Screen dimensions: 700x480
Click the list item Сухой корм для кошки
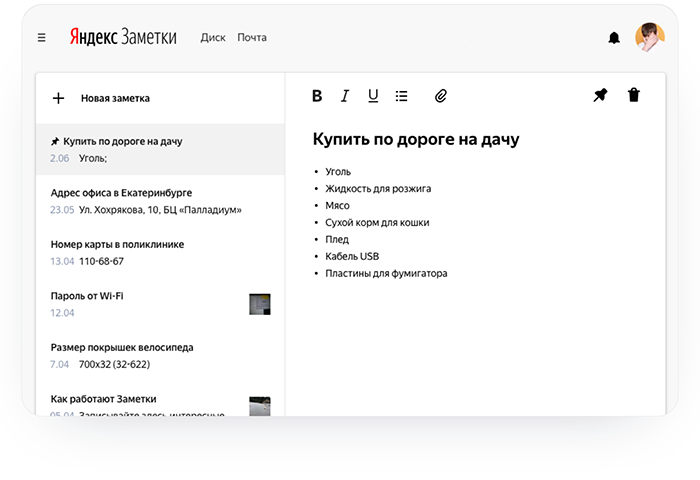pos(377,222)
